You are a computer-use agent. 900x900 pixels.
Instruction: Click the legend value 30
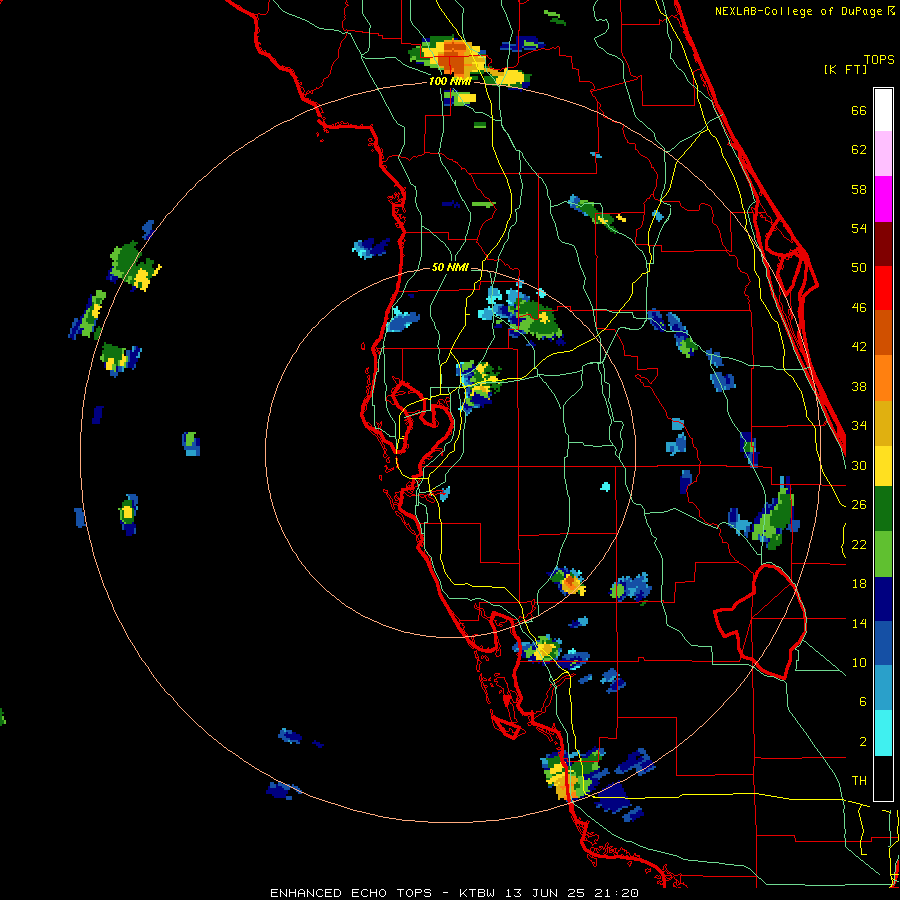[x=859, y=465]
